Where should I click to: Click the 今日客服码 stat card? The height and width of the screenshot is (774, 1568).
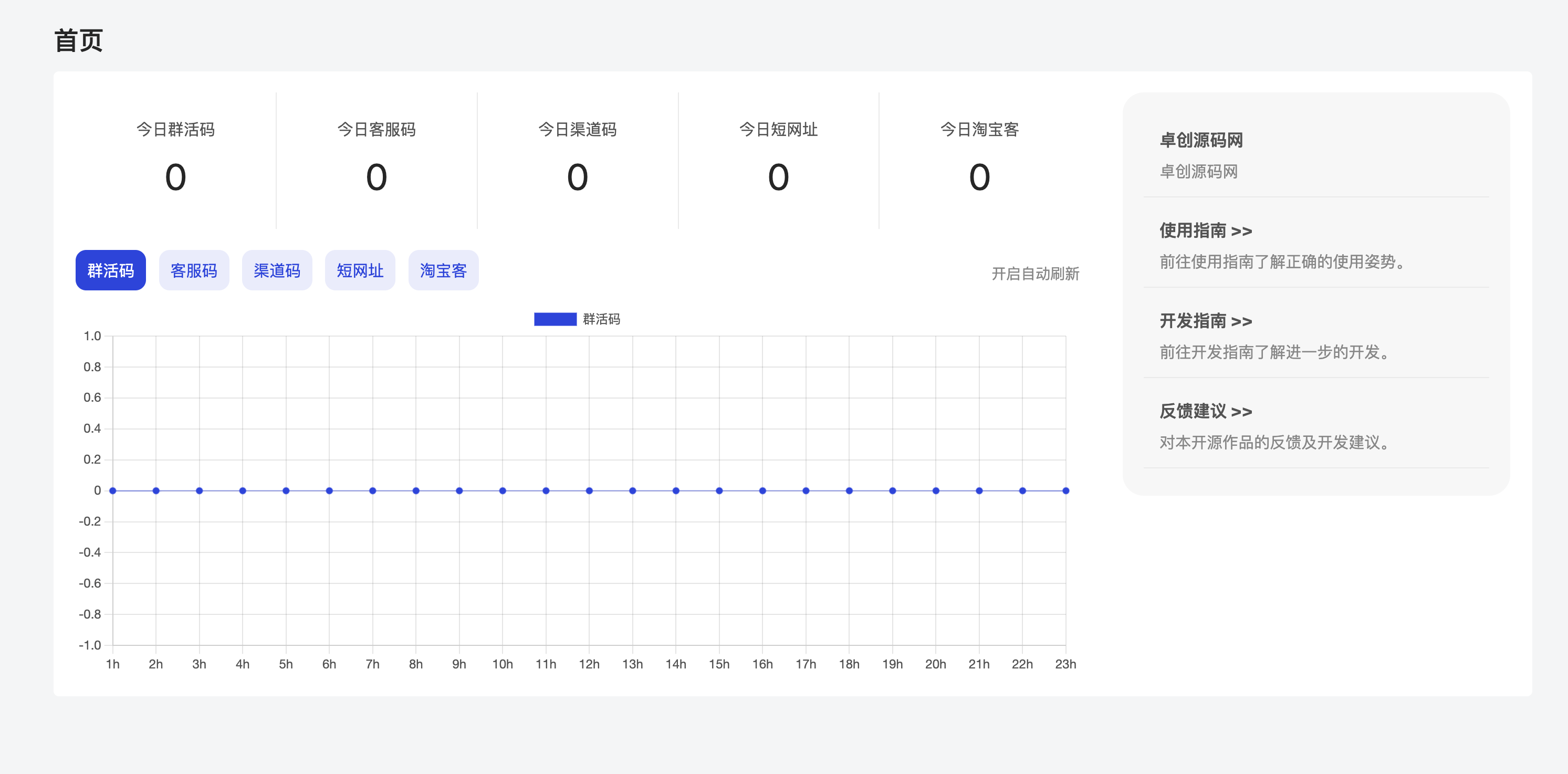(x=376, y=161)
